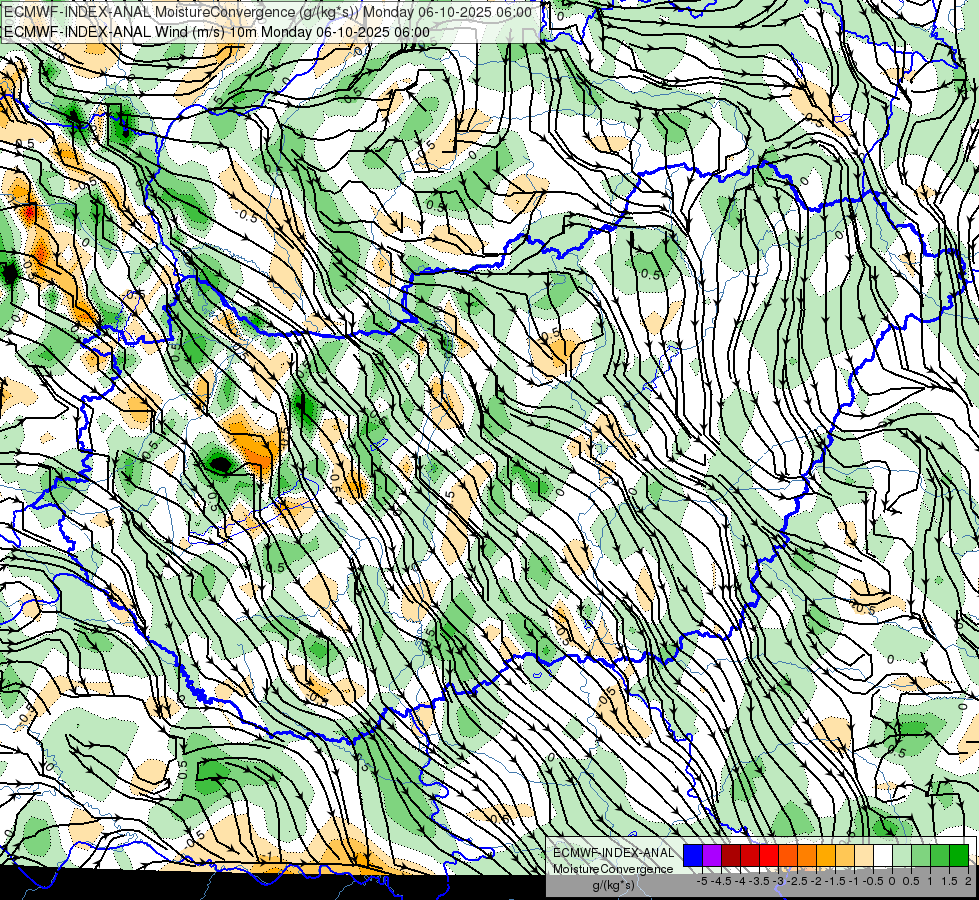Click the legend tick value -3
The image size is (979, 900).
779,881
